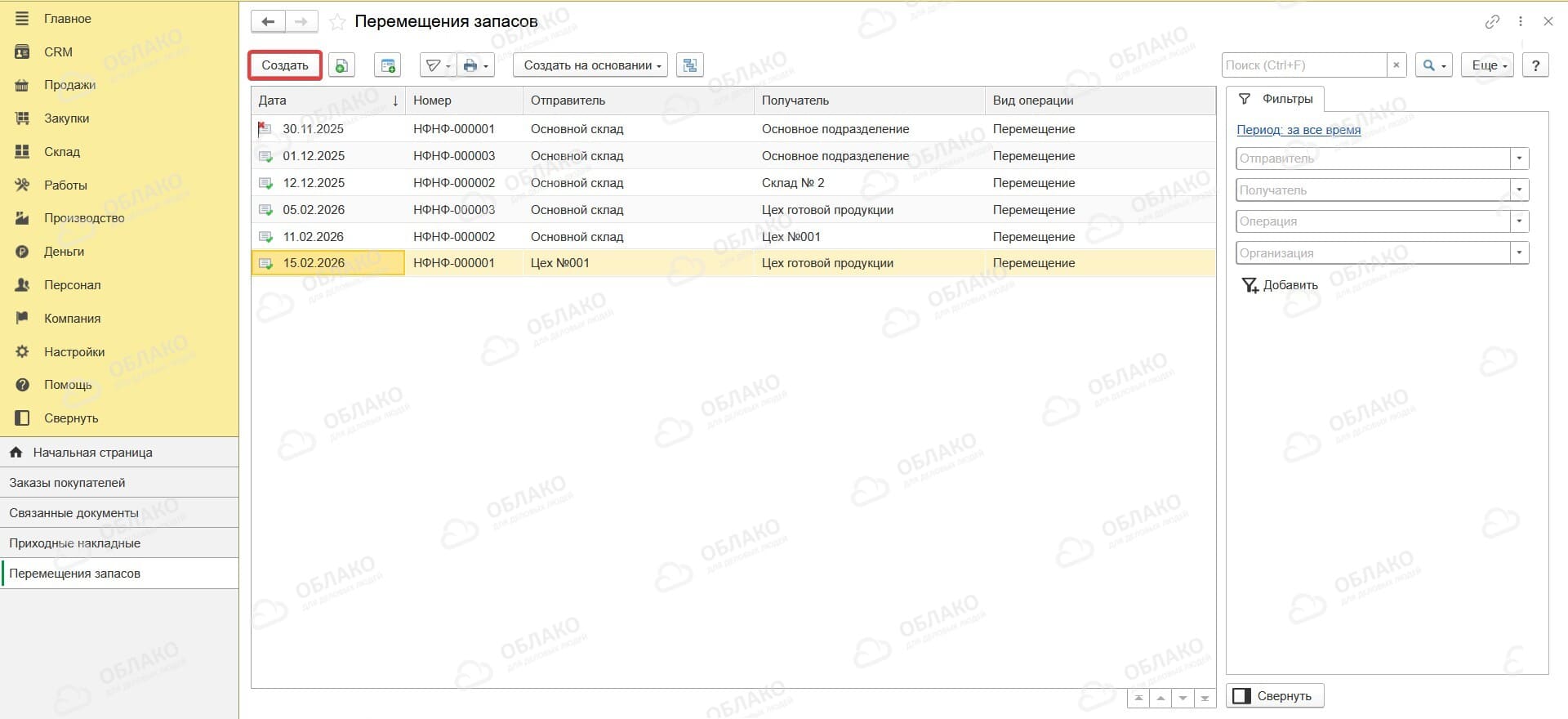The height and width of the screenshot is (719, 1568).
Task: Open the Еще menu
Action: pos(1488,65)
